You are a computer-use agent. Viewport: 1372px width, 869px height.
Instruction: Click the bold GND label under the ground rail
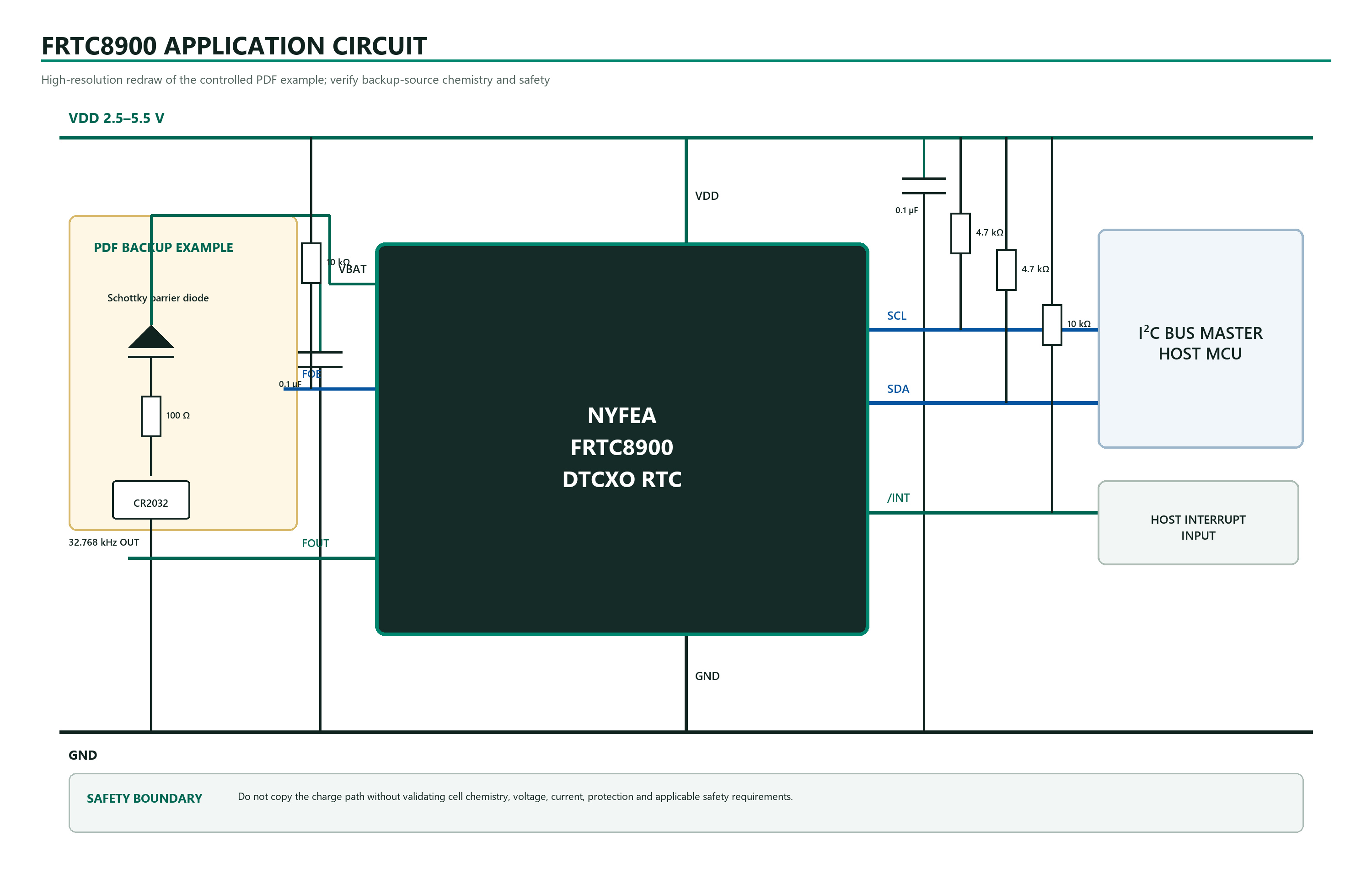[83, 756]
